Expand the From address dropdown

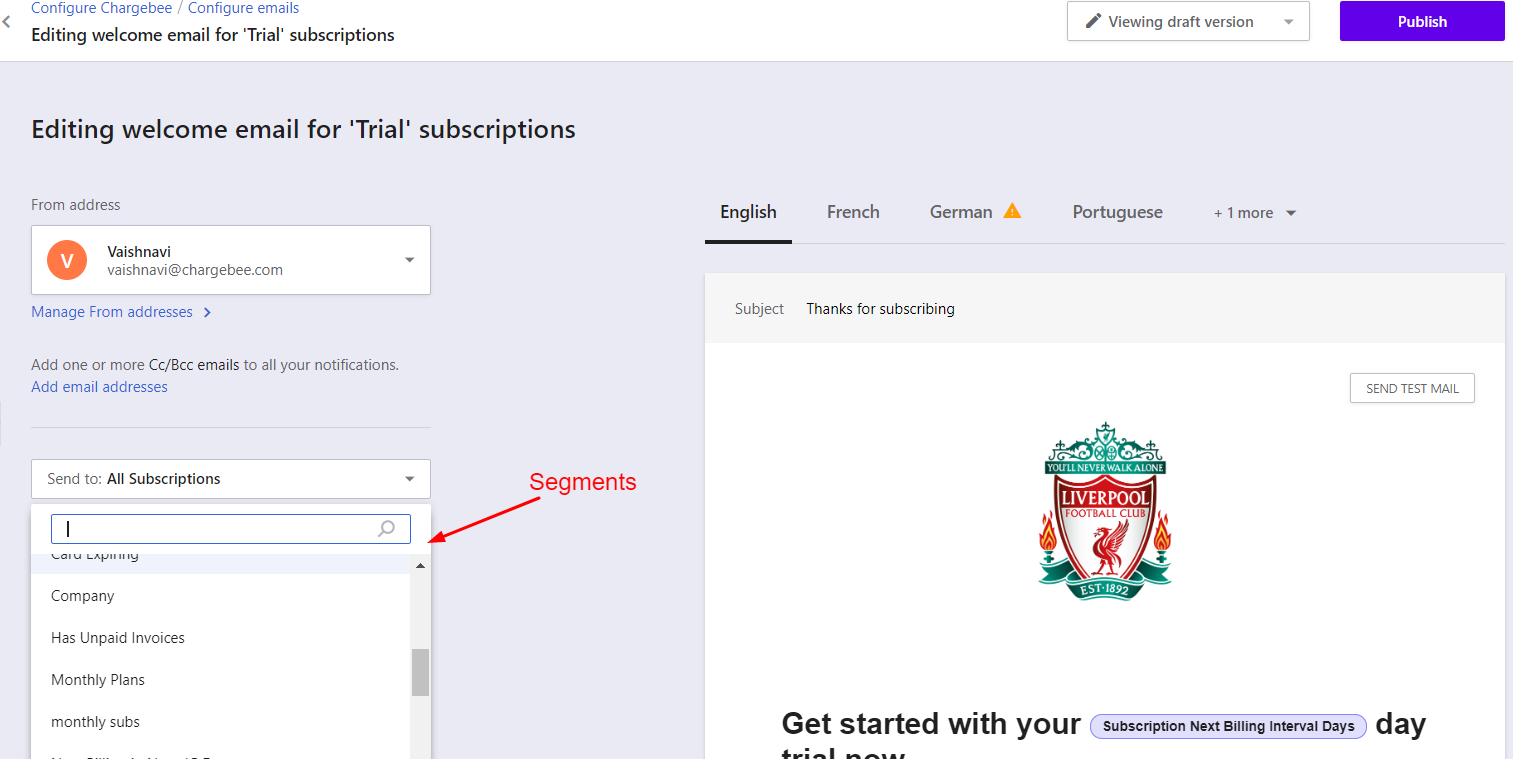pos(409,260)
